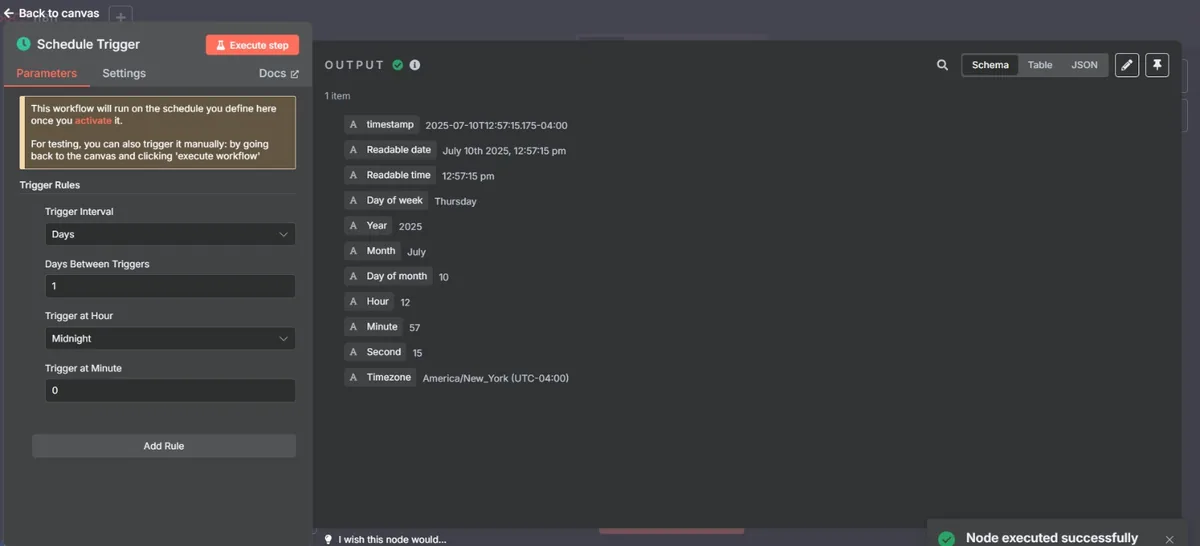Switch the output view to Table
Image resolution: width=1200 pixels, height=546 pixels.
[x=1040, y=65]
